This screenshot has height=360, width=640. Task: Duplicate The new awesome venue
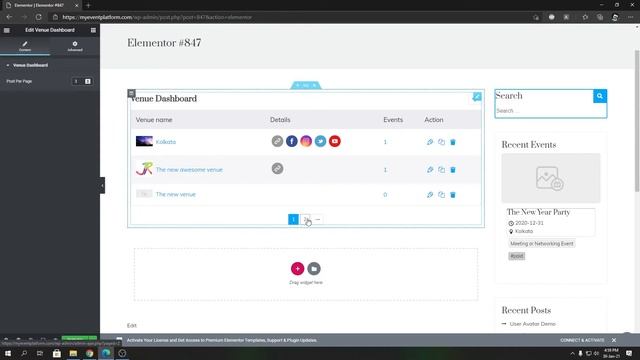click(441, 170)
